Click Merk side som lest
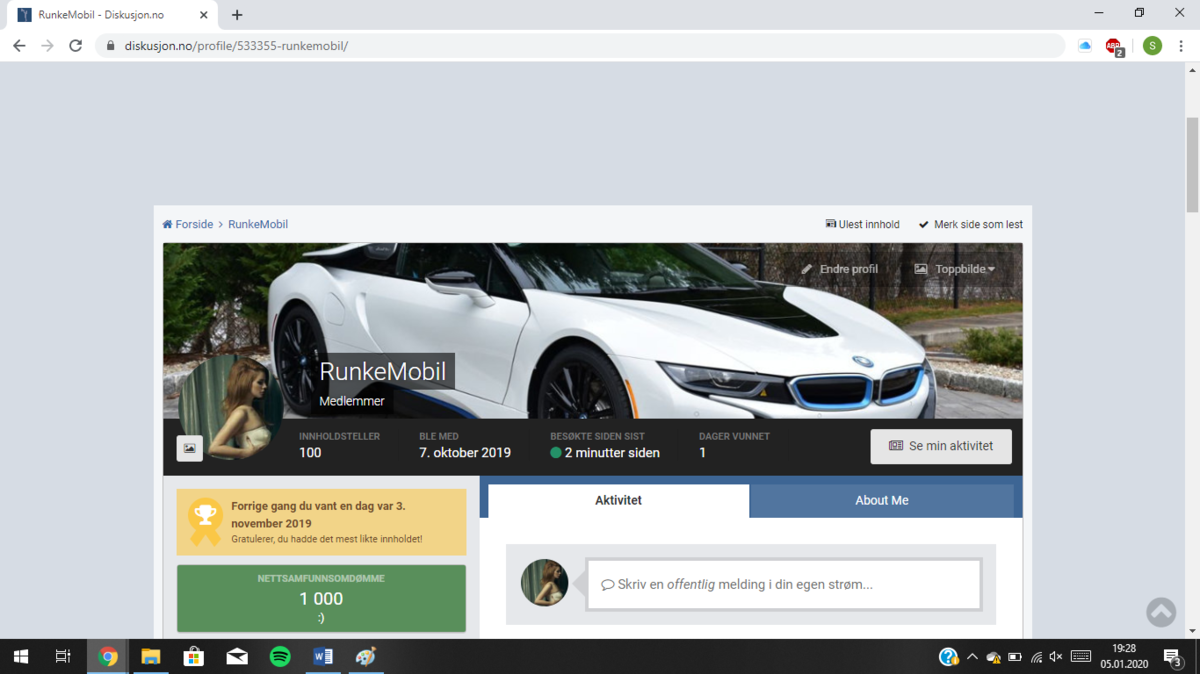 pyautogui.click(x=971, y=224)
